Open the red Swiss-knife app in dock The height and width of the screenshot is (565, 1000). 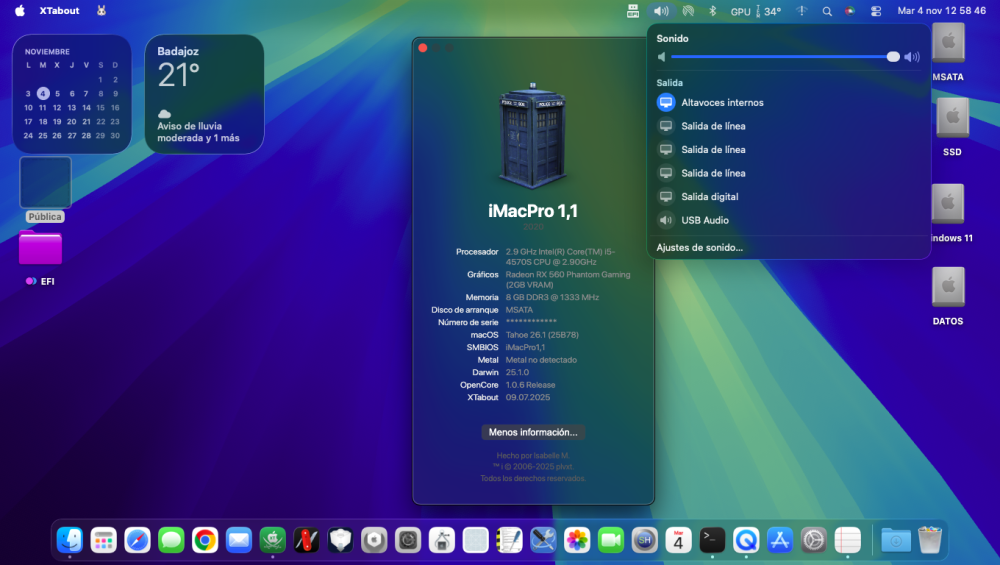[x=306, y=540]
